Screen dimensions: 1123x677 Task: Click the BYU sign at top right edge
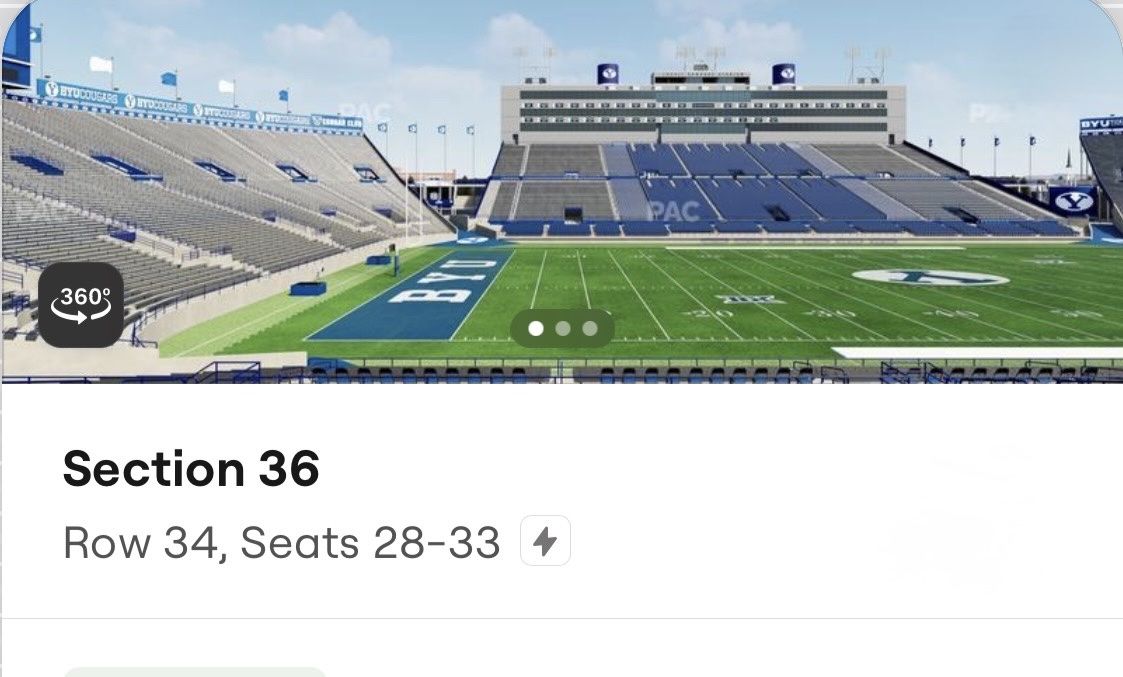[x=1101, y=125]
